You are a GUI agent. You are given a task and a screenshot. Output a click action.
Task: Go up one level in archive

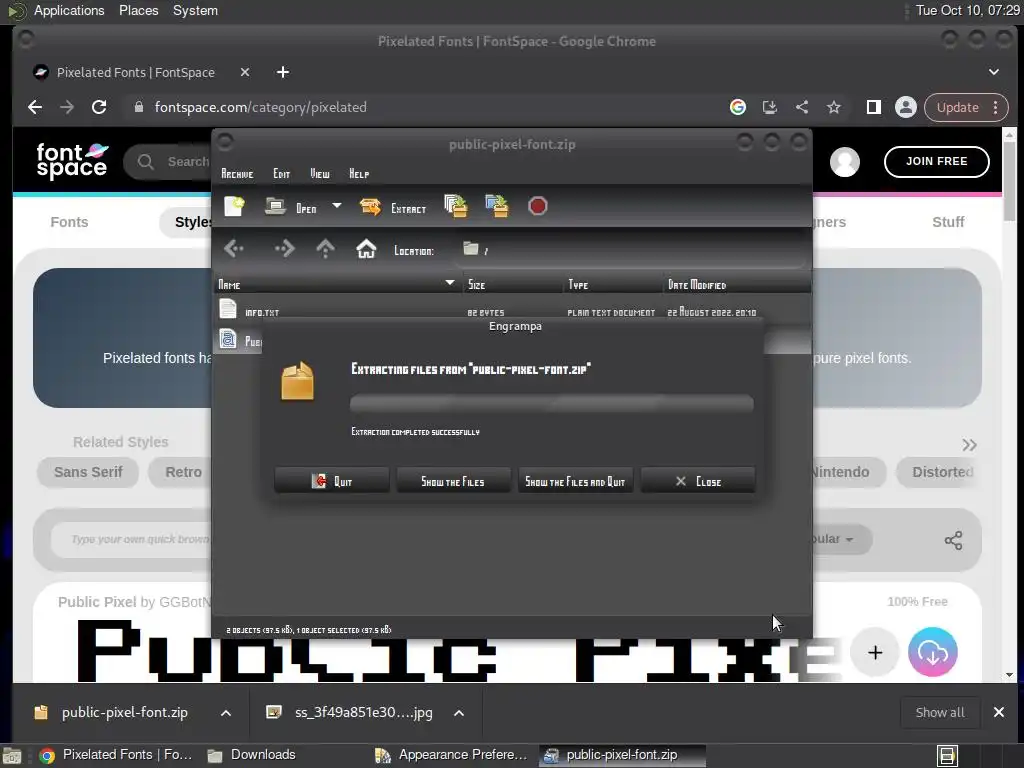coord(325,249)
